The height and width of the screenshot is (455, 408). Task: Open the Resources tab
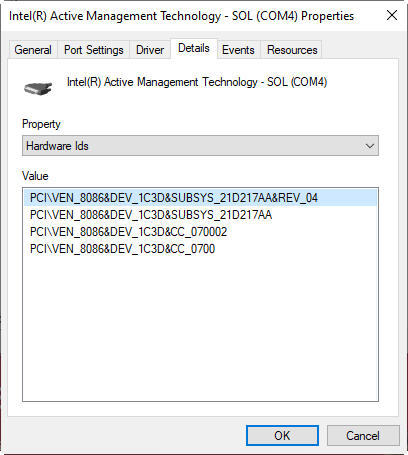tap(292, 50)
